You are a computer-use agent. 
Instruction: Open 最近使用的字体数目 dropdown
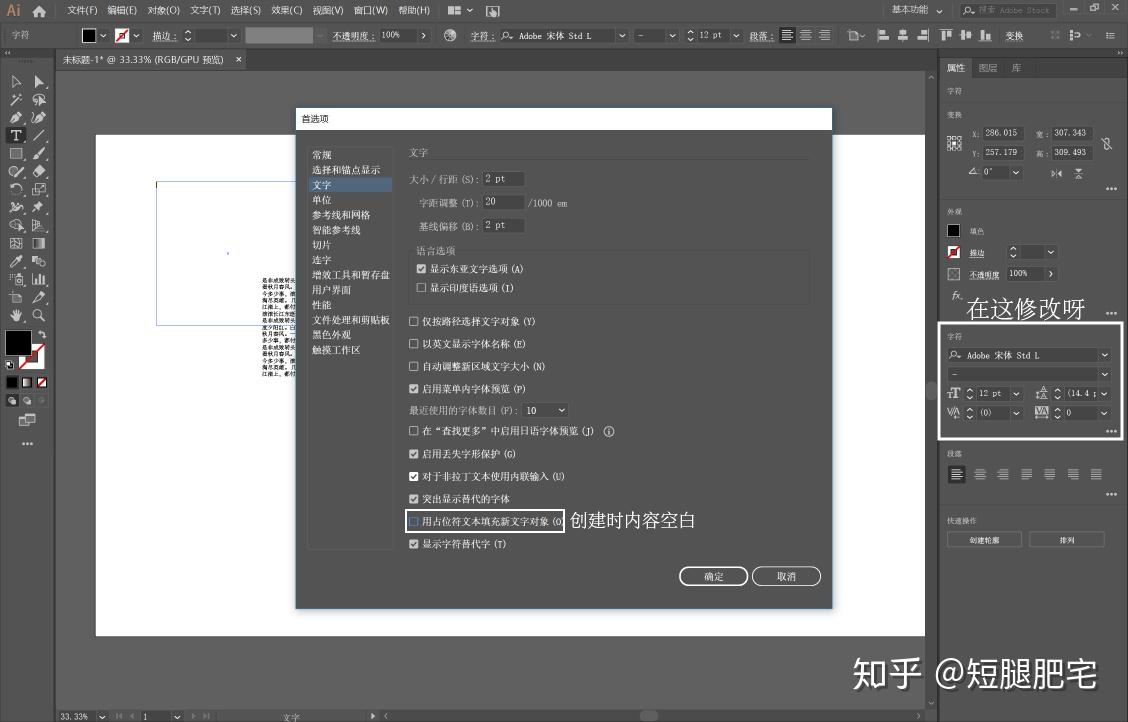click(545, 411)
